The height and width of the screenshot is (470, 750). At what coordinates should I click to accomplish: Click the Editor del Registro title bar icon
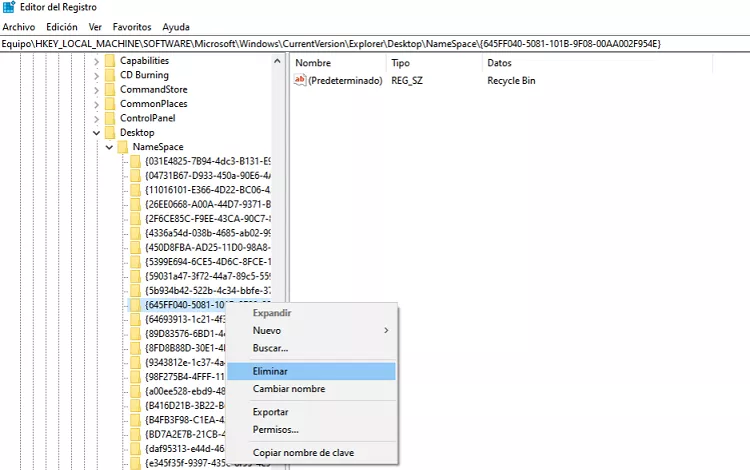[9, 8]
